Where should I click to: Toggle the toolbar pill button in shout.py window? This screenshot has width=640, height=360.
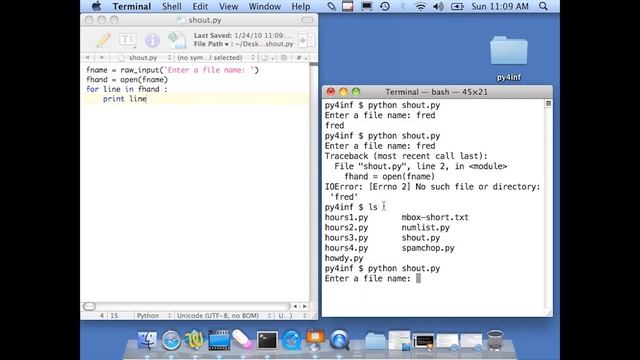pyautogui.click(x=307, y=20)
